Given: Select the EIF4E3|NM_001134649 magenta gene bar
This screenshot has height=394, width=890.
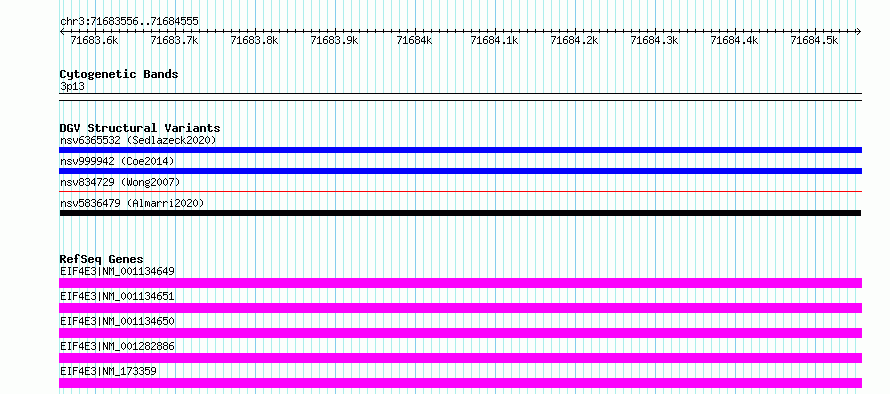Looking at the screenshot, I should (460, 283).
